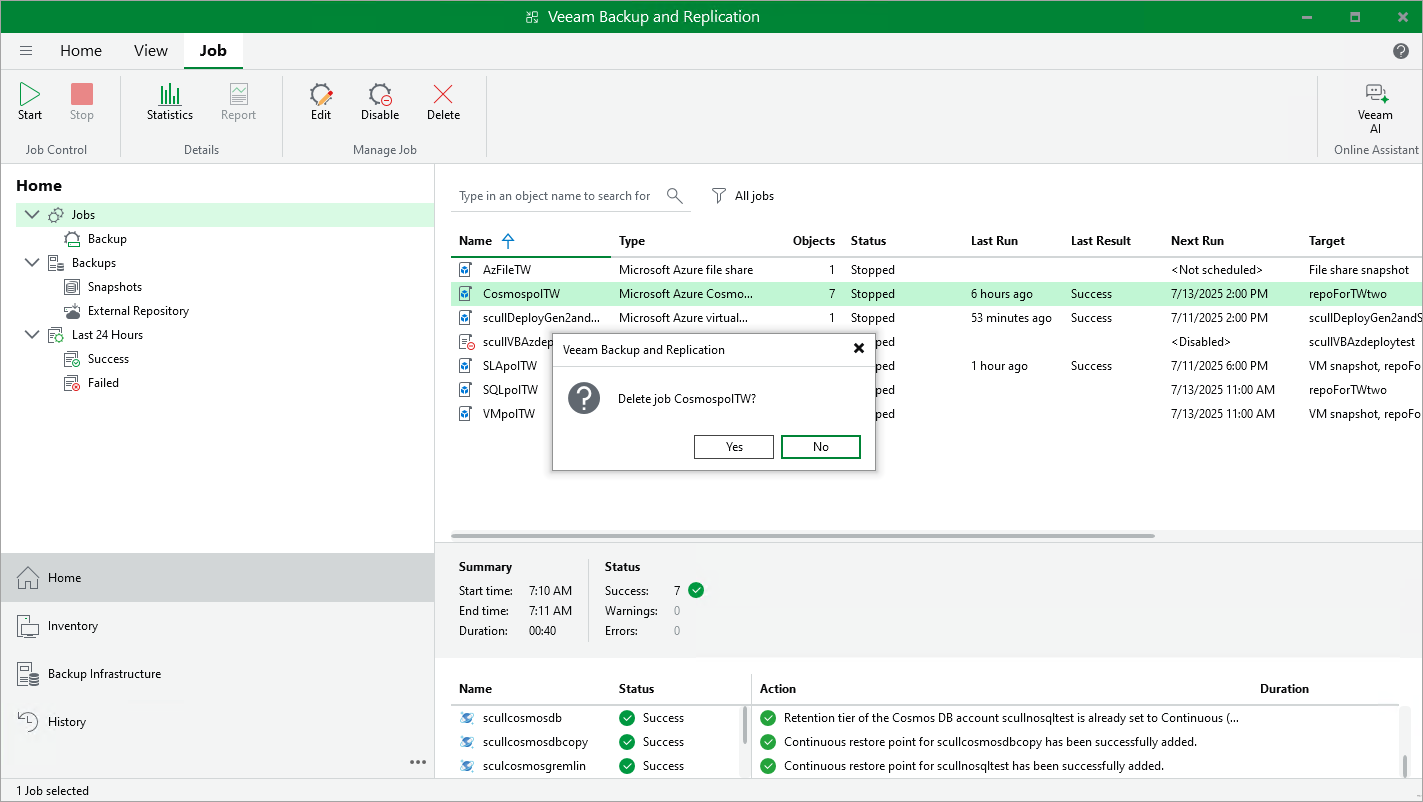Click the All jobs filter funnel
Viewport: 1423px width, 802px height.
(x=719, y=196)
